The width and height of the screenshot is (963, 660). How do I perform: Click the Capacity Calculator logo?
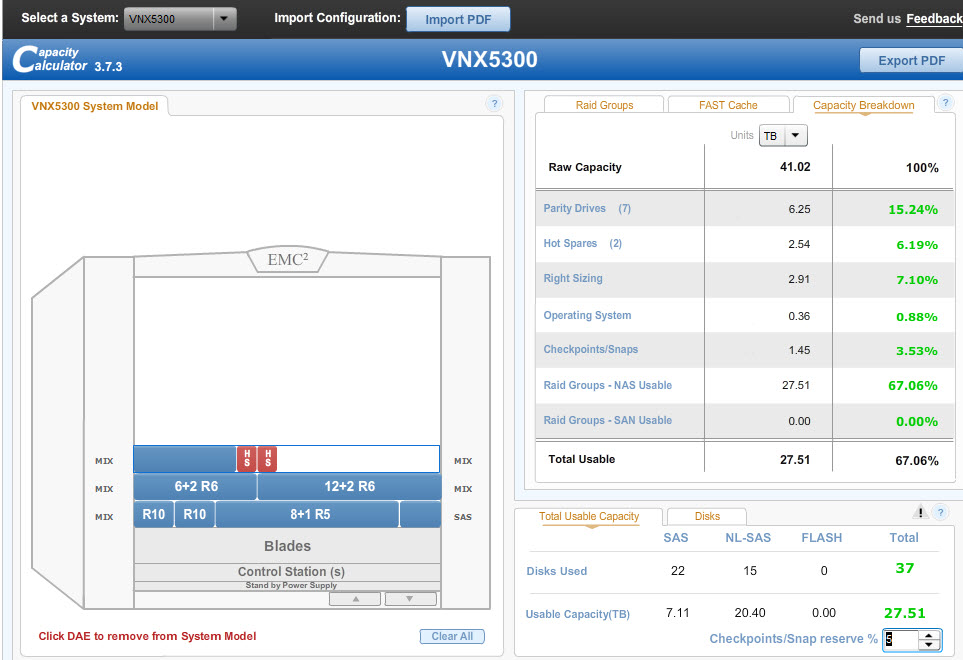pos(67,60)
